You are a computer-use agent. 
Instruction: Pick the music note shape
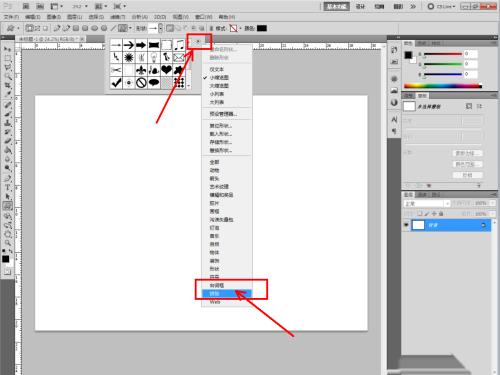(179, 45)
